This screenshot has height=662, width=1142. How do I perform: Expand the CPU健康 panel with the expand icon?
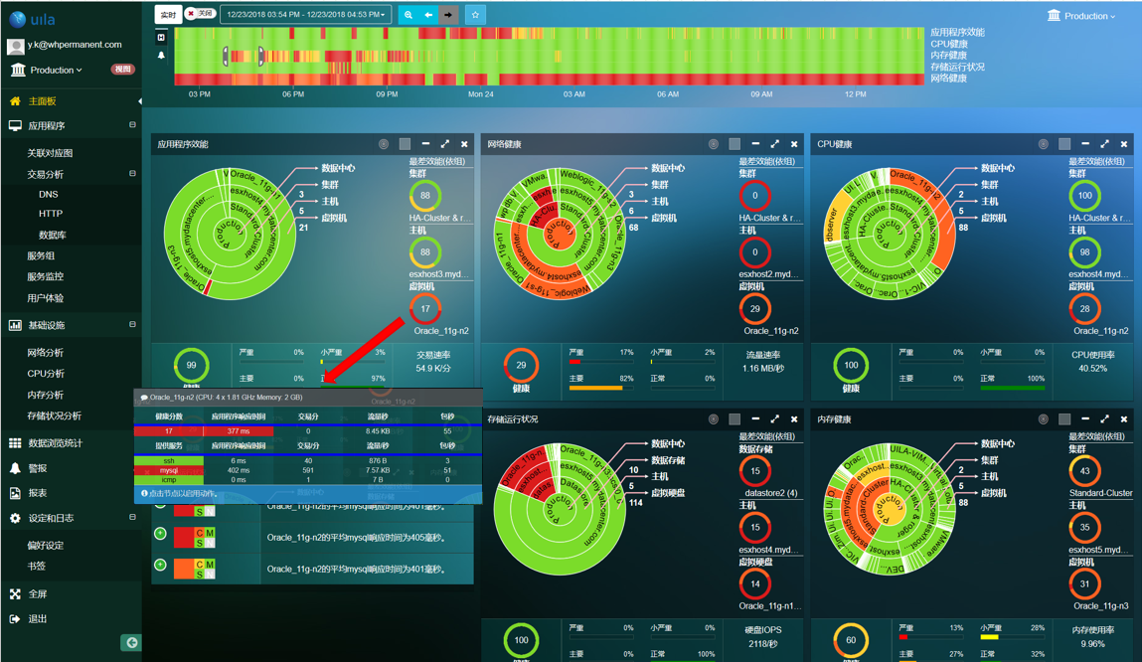pos(1105,145)
